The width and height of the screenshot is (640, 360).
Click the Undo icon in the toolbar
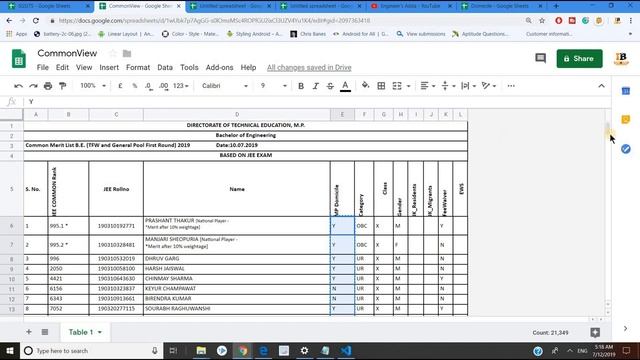tap(18, 86)
